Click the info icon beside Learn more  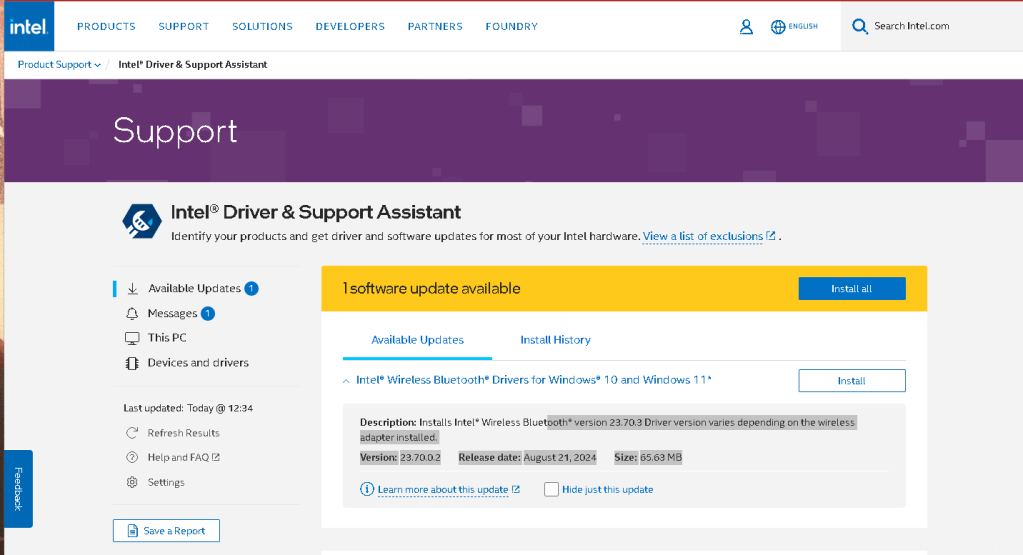click(x=367, y=489)
